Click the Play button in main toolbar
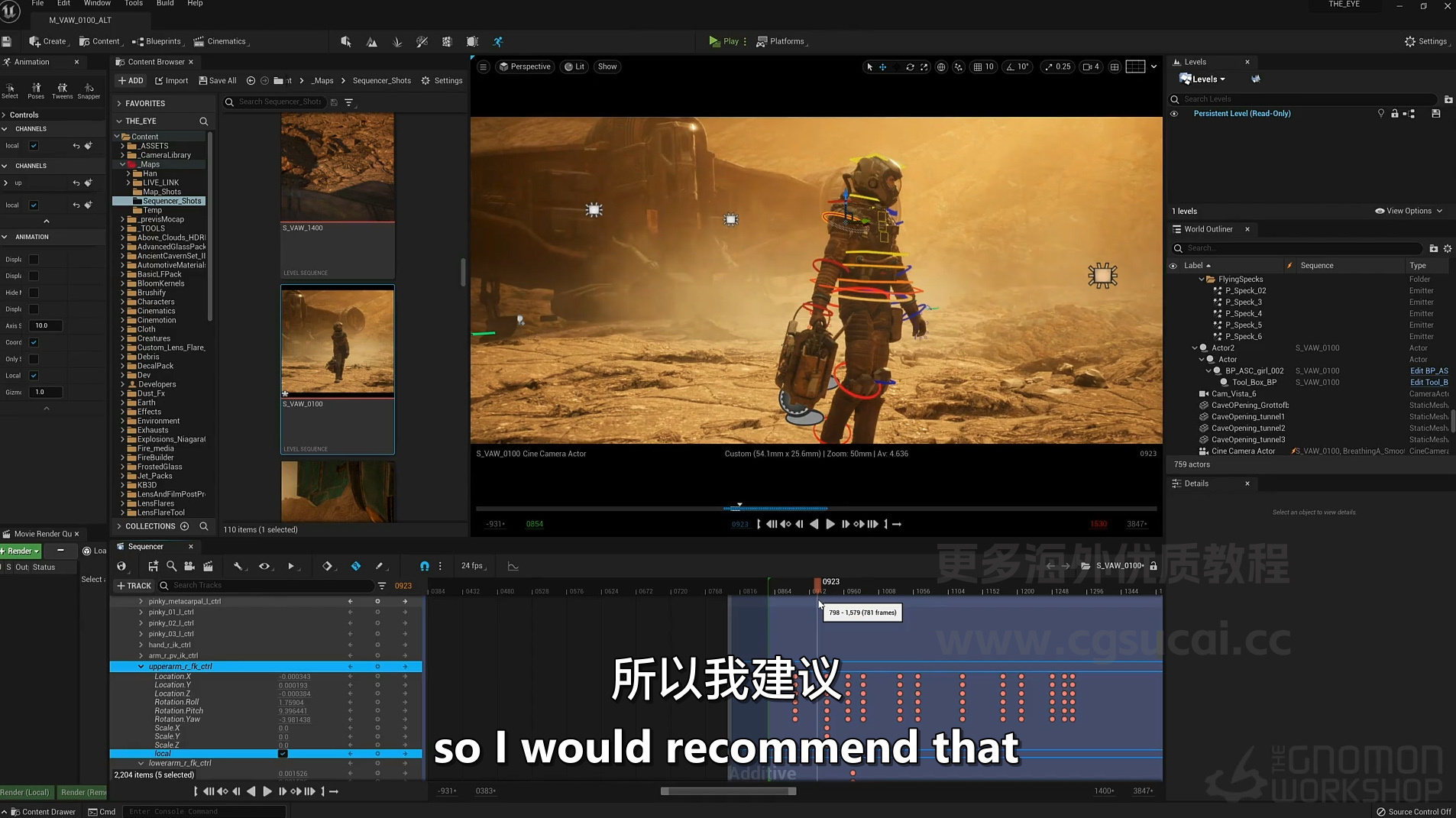1456x818 pixels. click(x=723, y=41)
